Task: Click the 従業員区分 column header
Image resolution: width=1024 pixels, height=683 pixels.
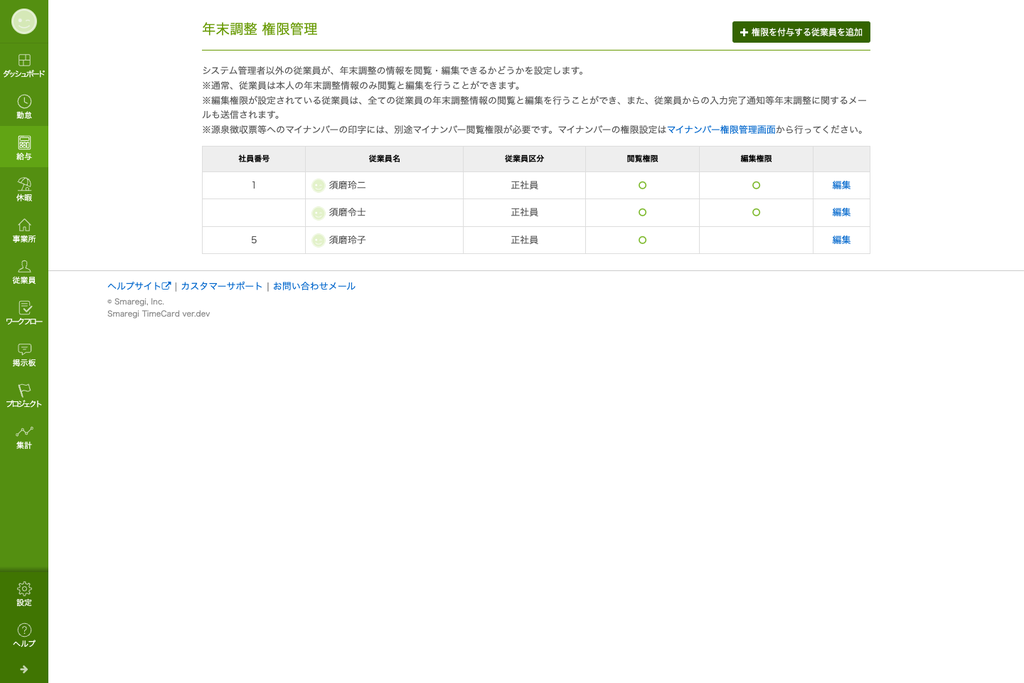Action: [x=524, y=159]
